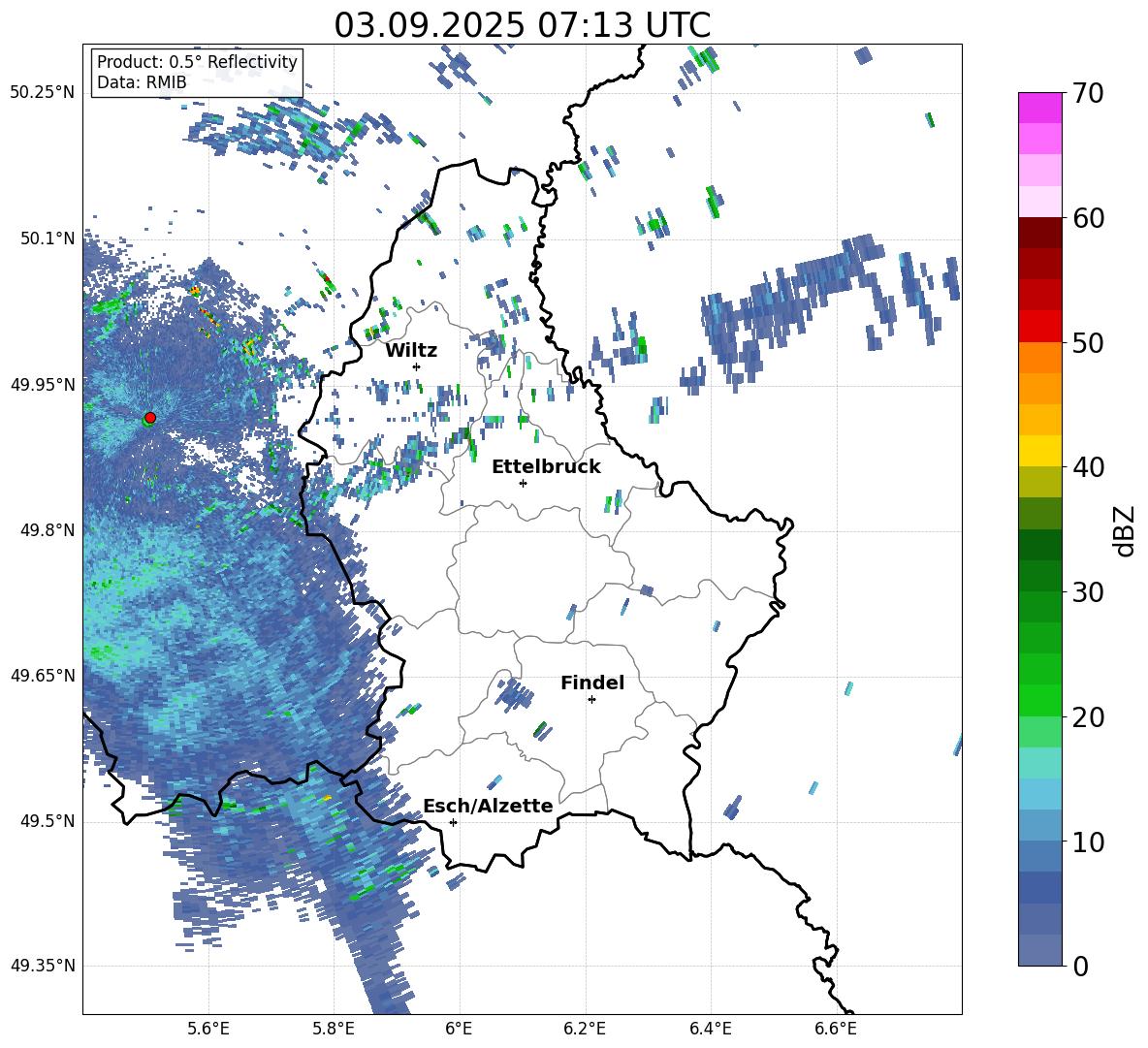Click the colorbar tick label 30
Viewport: 1148px width, 1048px height.
(x=1089, y=592)
